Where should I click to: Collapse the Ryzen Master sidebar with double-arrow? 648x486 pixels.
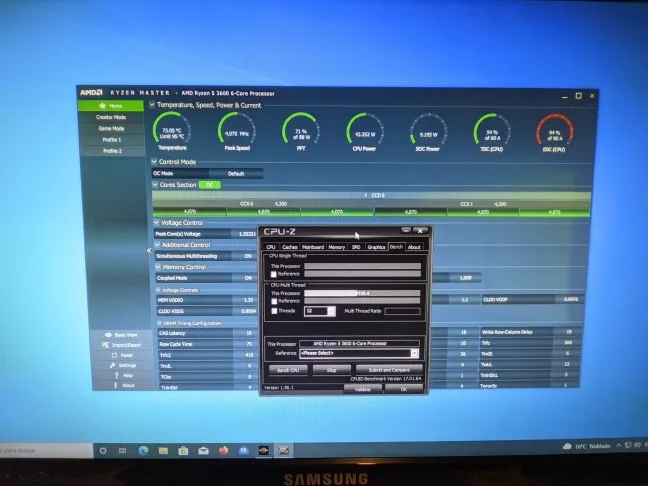149,250
